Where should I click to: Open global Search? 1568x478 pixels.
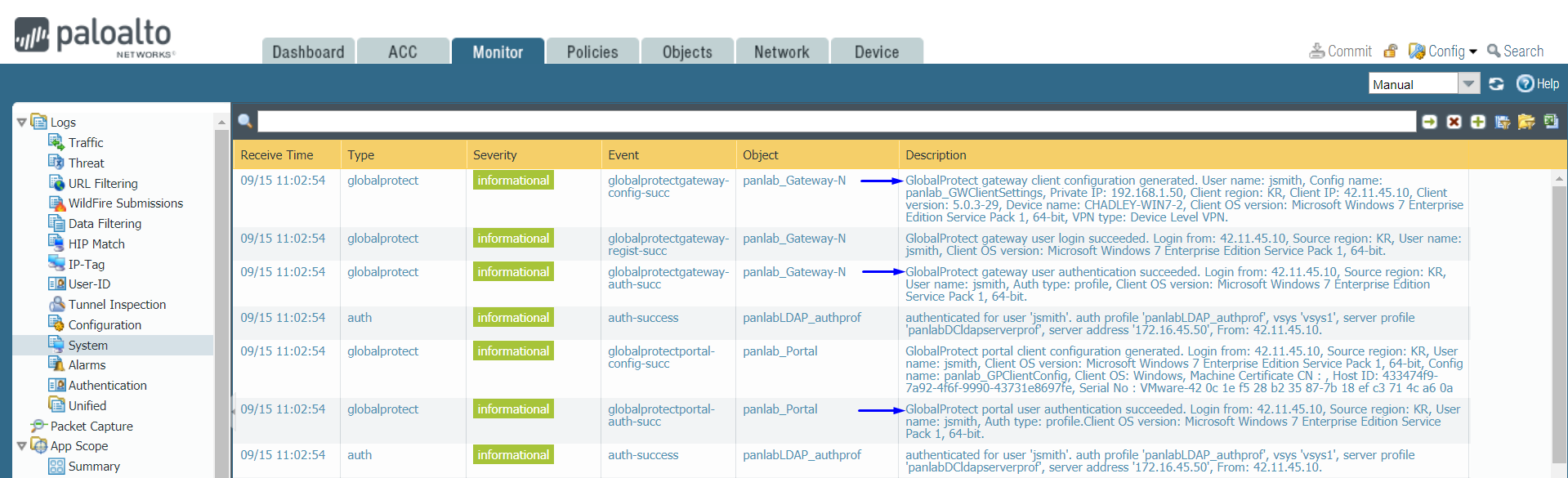1515,51
